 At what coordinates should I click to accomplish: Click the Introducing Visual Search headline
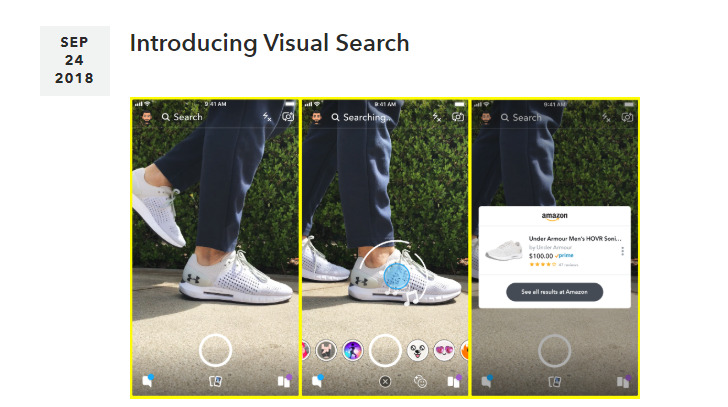click(269, 43)
